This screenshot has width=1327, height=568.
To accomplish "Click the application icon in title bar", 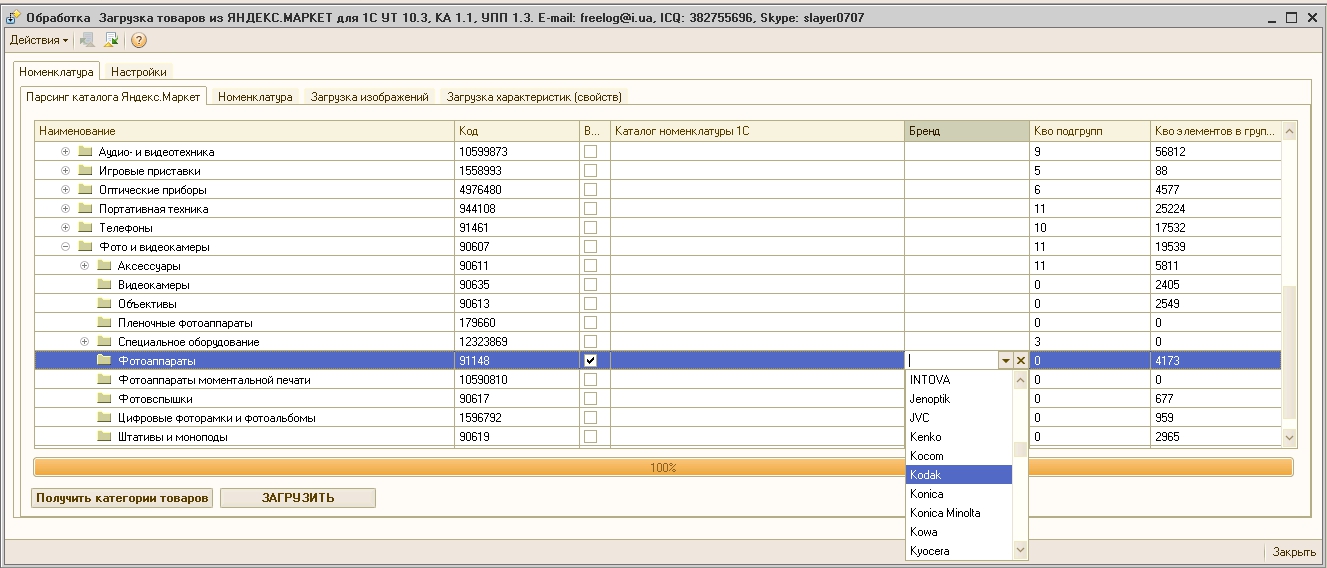I will coord(13,17).
